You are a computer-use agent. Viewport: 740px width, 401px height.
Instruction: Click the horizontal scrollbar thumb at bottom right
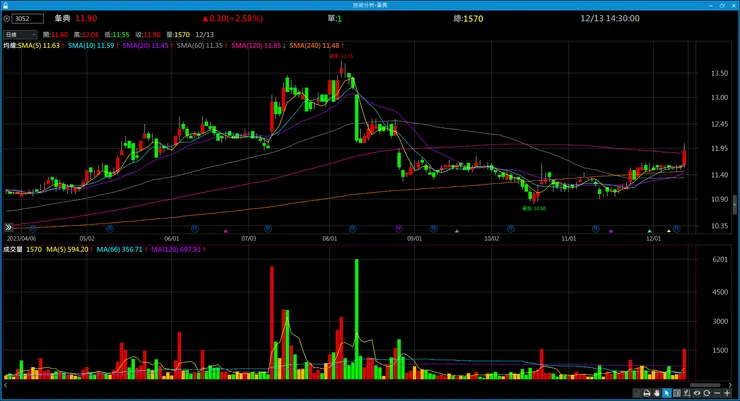point(705,385)
